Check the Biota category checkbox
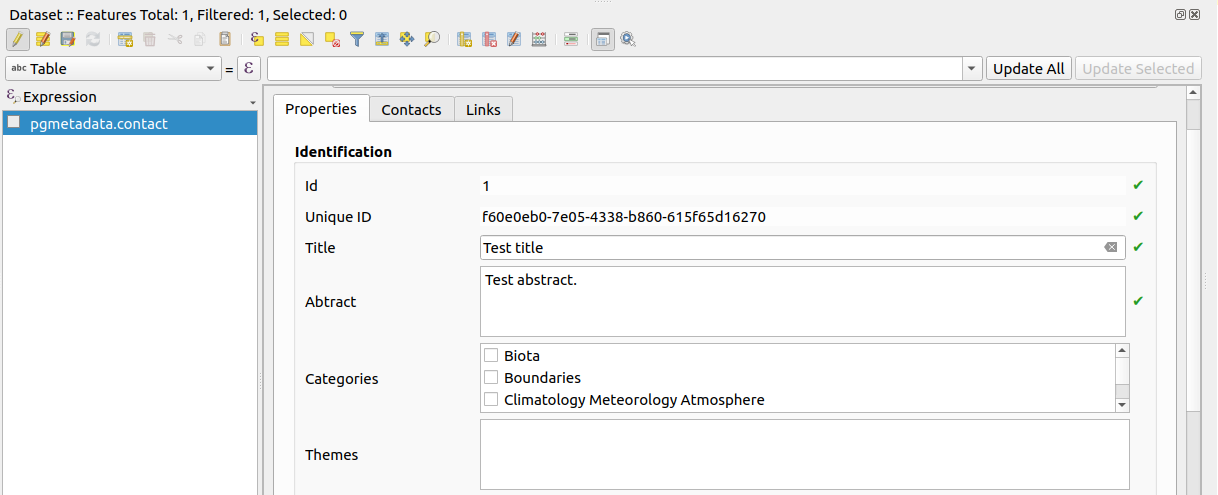The height and width of the screenshot is (495, 1218). click(x=491, y=356)
